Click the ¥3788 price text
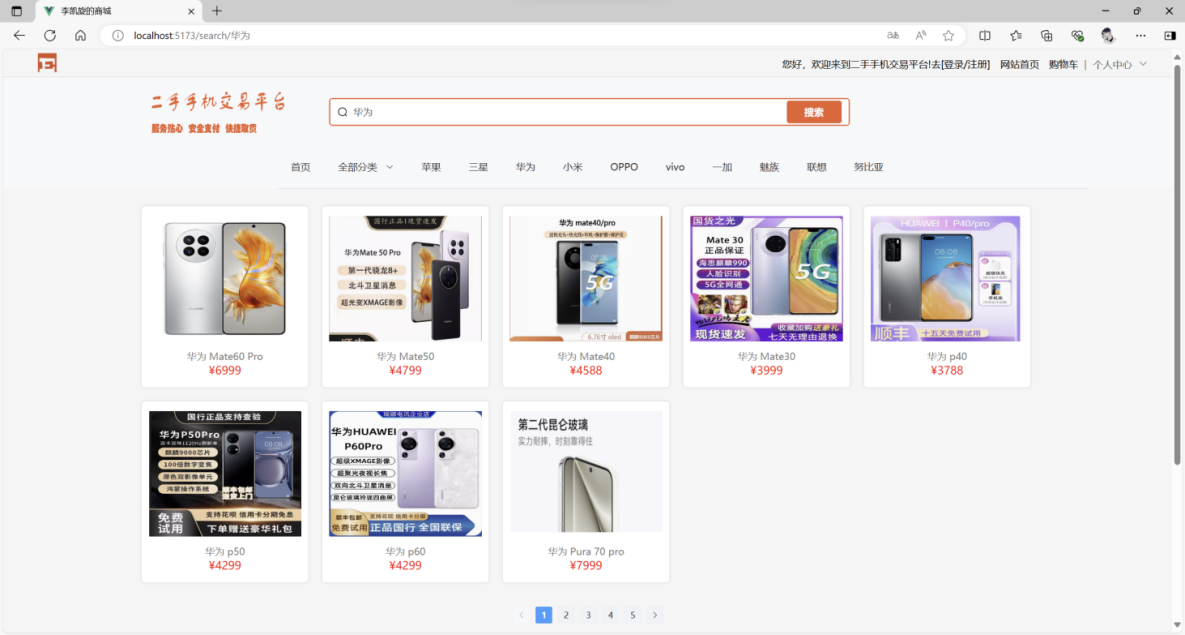 947,370
